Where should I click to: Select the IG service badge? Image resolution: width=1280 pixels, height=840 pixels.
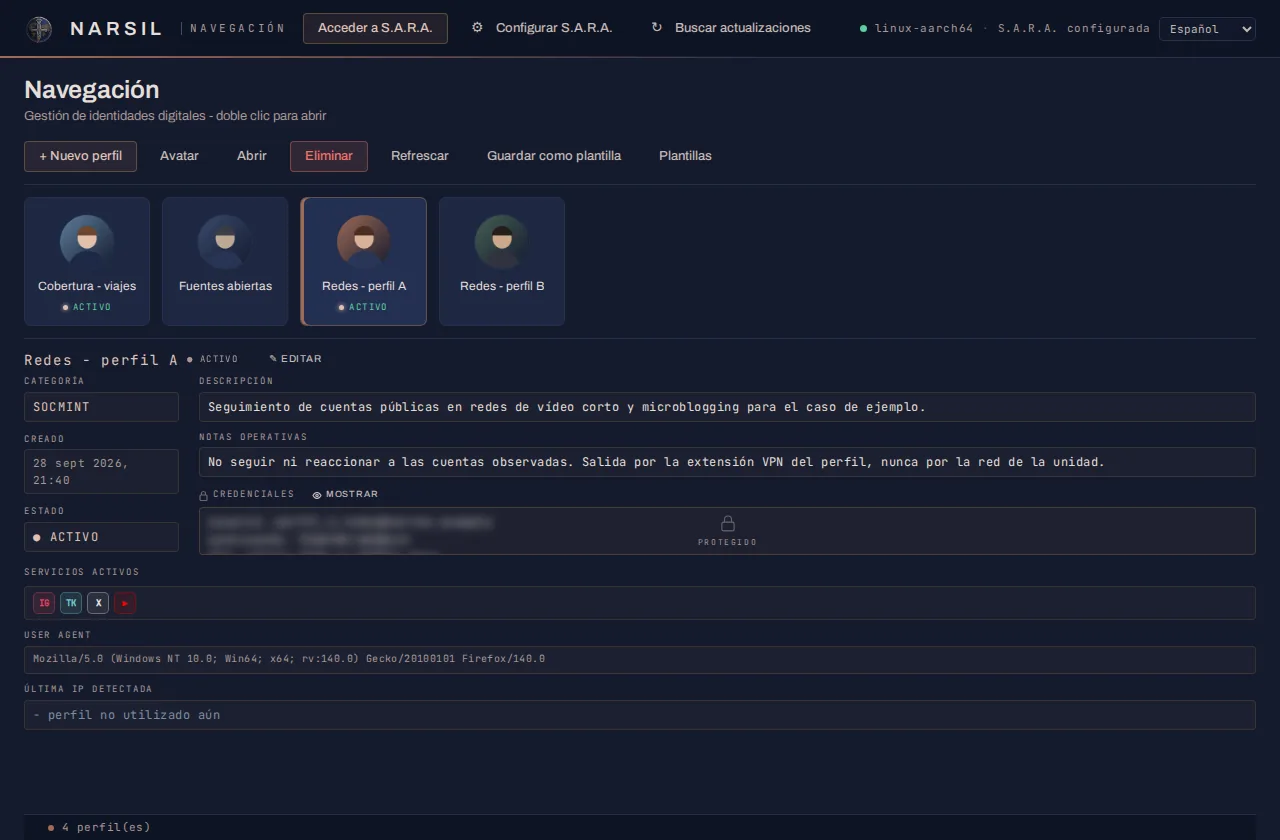click(x=44, y=603)
